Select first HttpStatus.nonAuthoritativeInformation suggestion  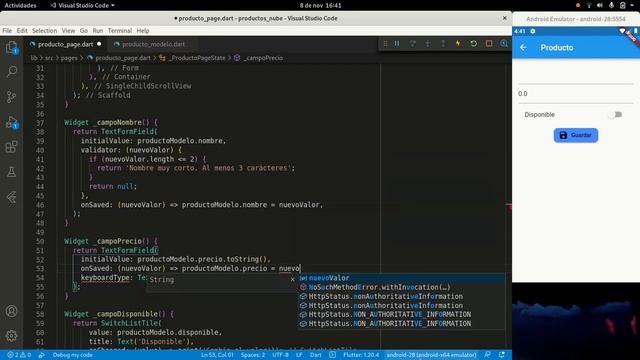[402, 296]
